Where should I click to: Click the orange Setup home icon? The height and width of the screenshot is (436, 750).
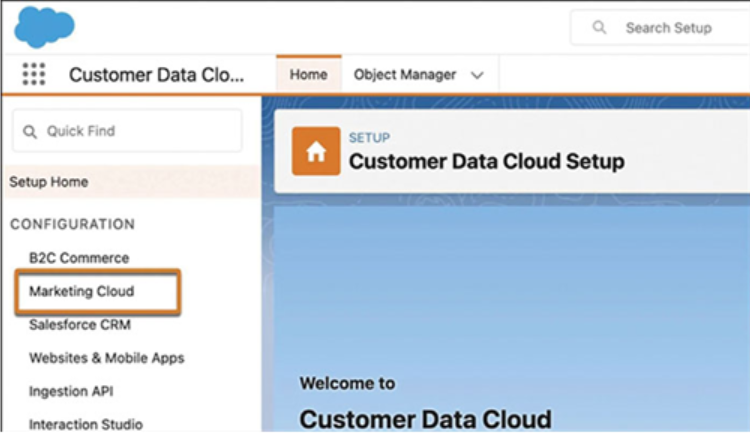click(316, 151)
